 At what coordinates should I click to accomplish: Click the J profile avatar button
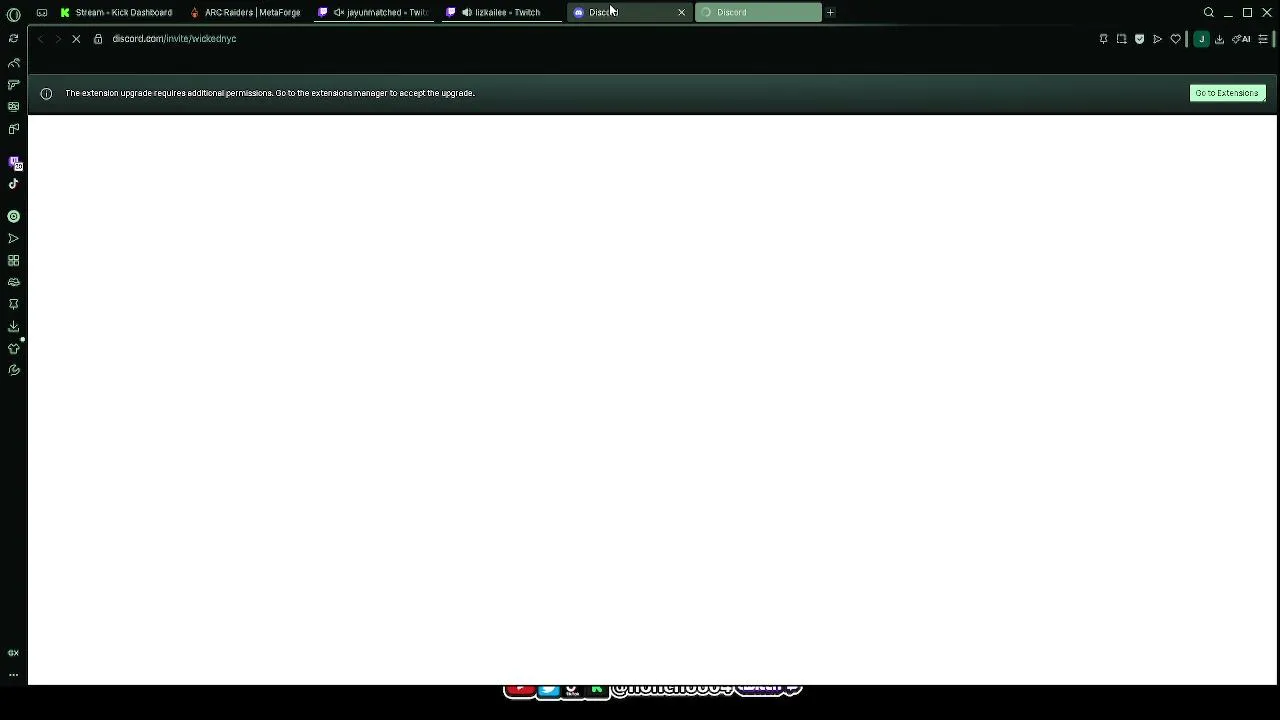click(1201, 39)
